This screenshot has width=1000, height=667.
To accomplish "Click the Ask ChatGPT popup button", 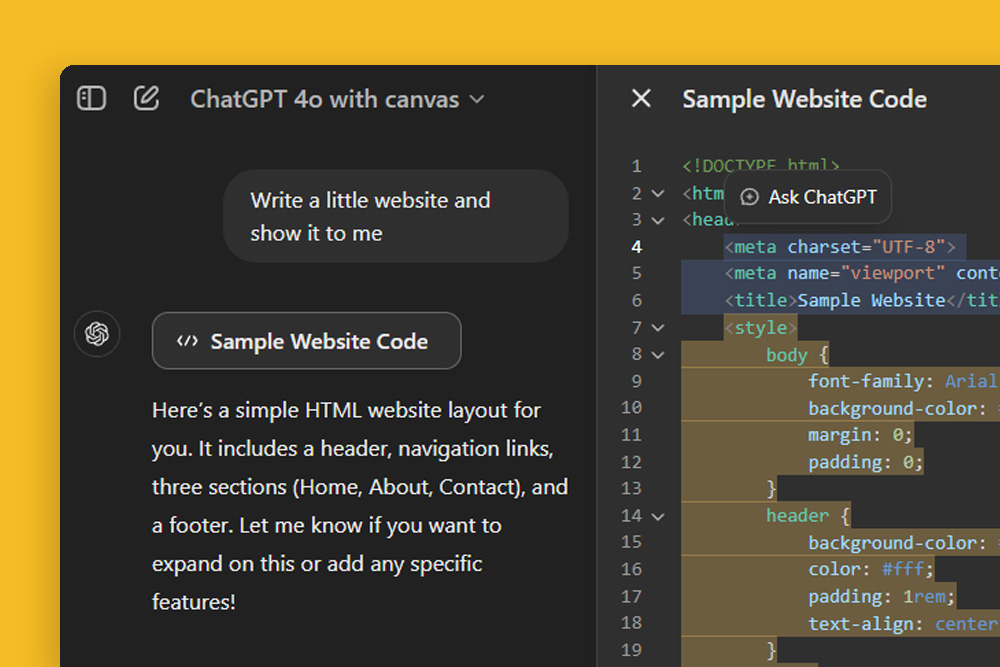I will pos(808,197).
